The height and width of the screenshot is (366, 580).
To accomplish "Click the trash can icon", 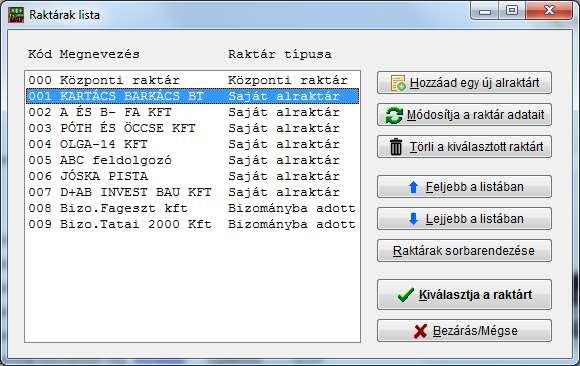I will tap(396, 147).
